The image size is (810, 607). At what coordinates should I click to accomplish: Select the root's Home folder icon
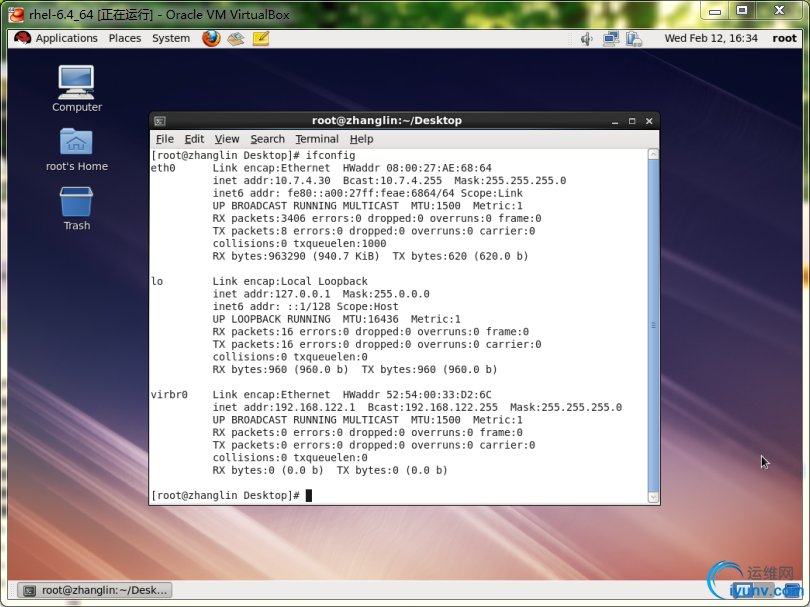76,150
